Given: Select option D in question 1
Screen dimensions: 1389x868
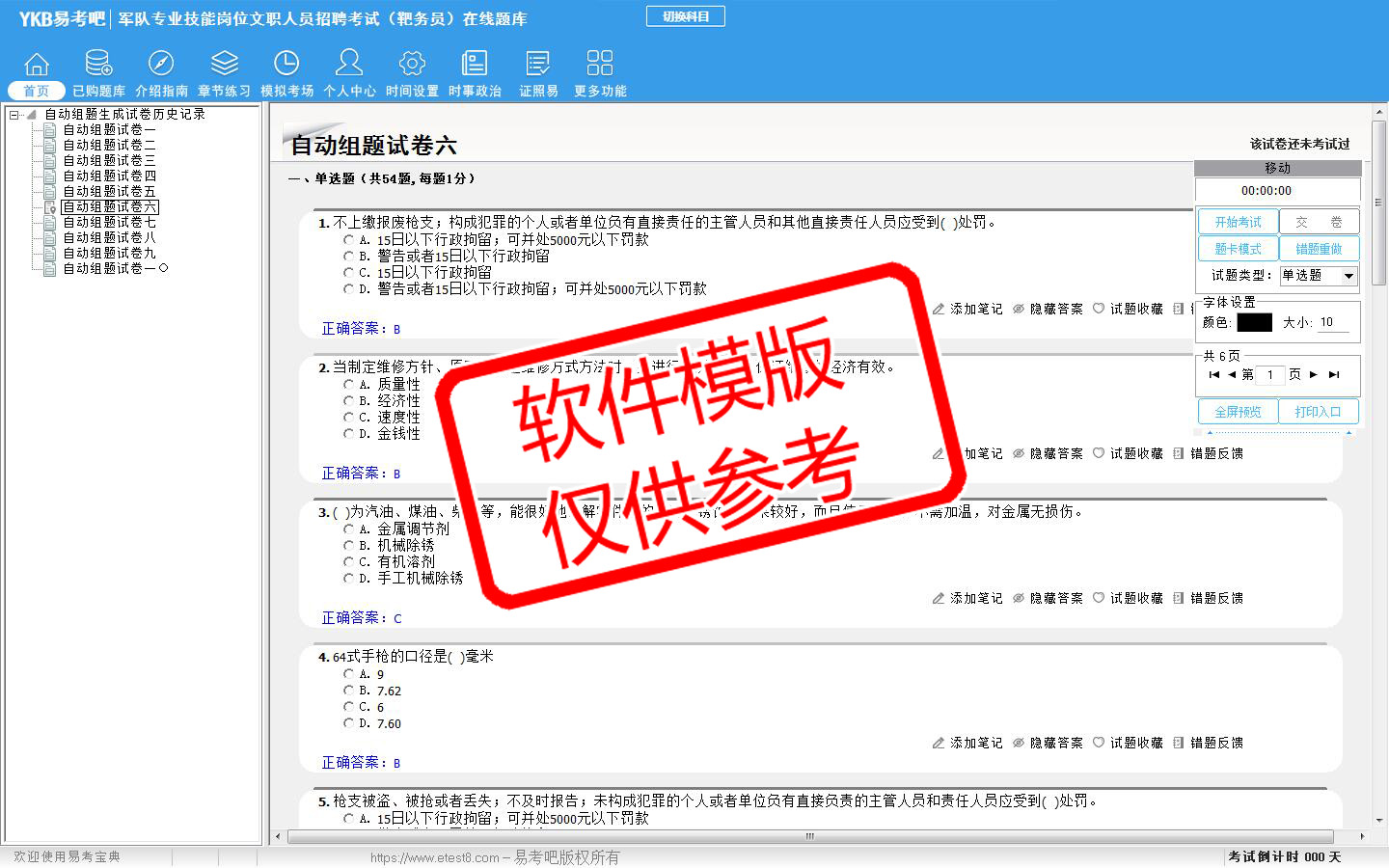Looking at the screenshot, I should point(349,288).
